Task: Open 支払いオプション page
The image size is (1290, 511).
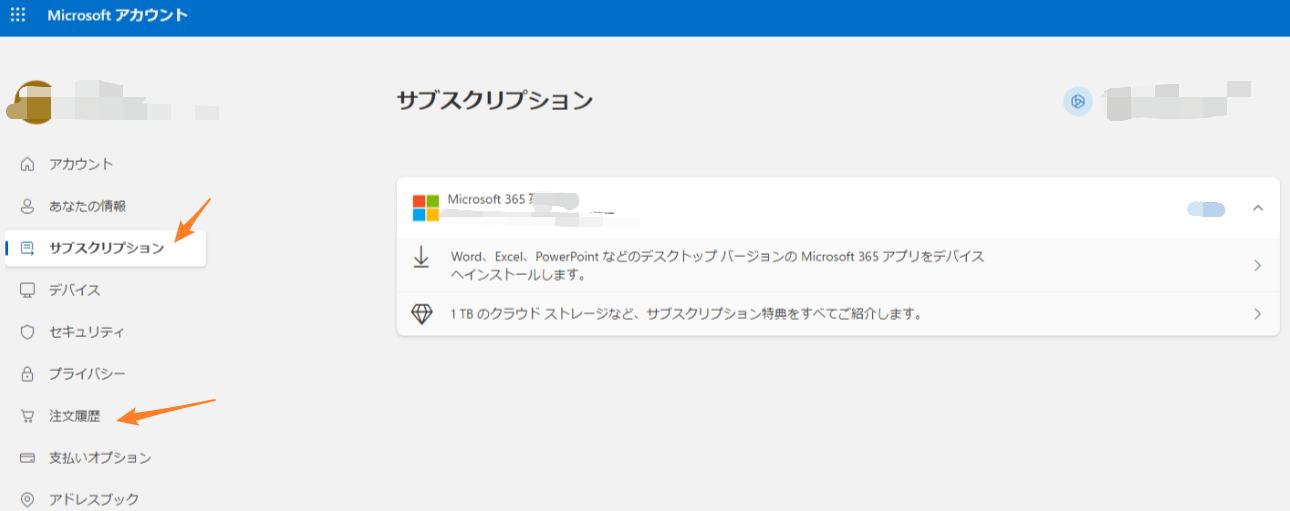Action: (x=100, y=458)
